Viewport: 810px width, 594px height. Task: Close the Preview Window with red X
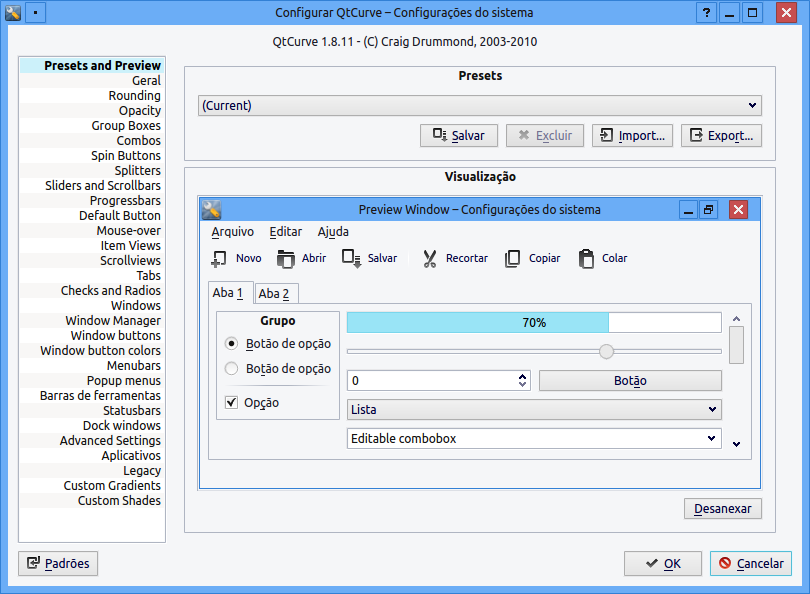[739, 210]
